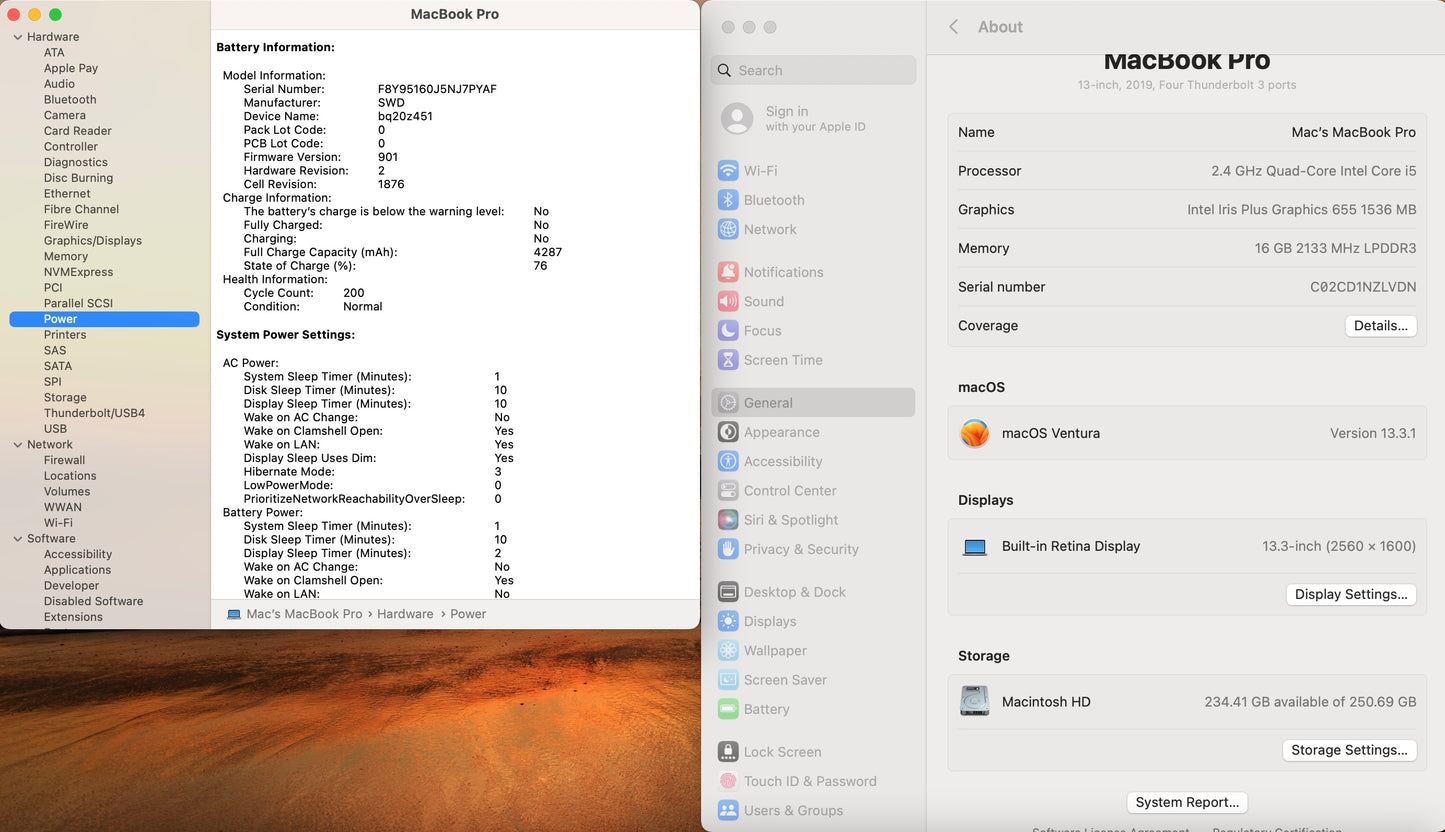
Task: Select Memory in the Hardware list
Action: (x=66, y=256)
